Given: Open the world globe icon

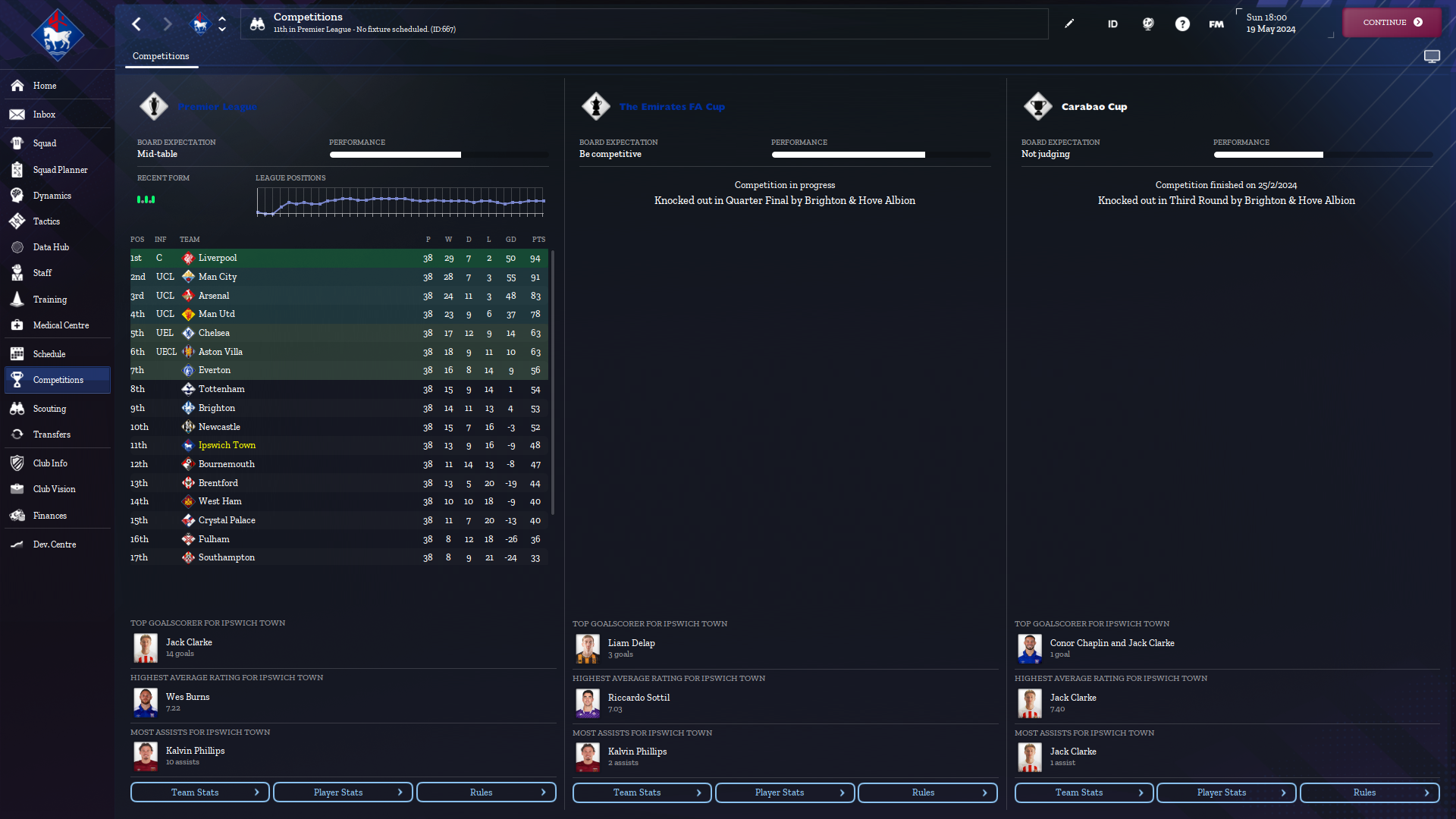Looking at the screenshot, I should [x=1148, y=24].
